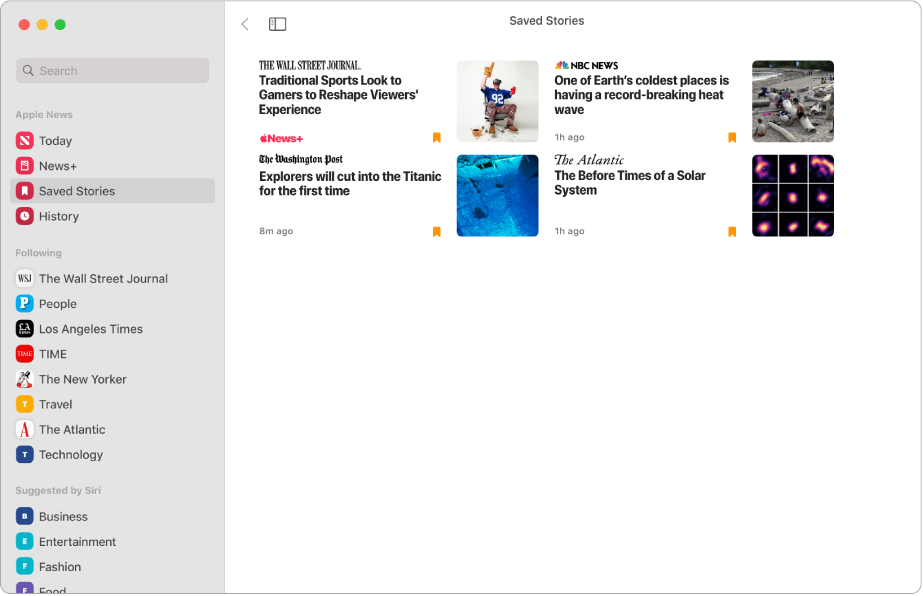Click The Atlantic channel icon
Image resolution: width=923 pixels, height=596 pixels.
[x=24, y=429]
